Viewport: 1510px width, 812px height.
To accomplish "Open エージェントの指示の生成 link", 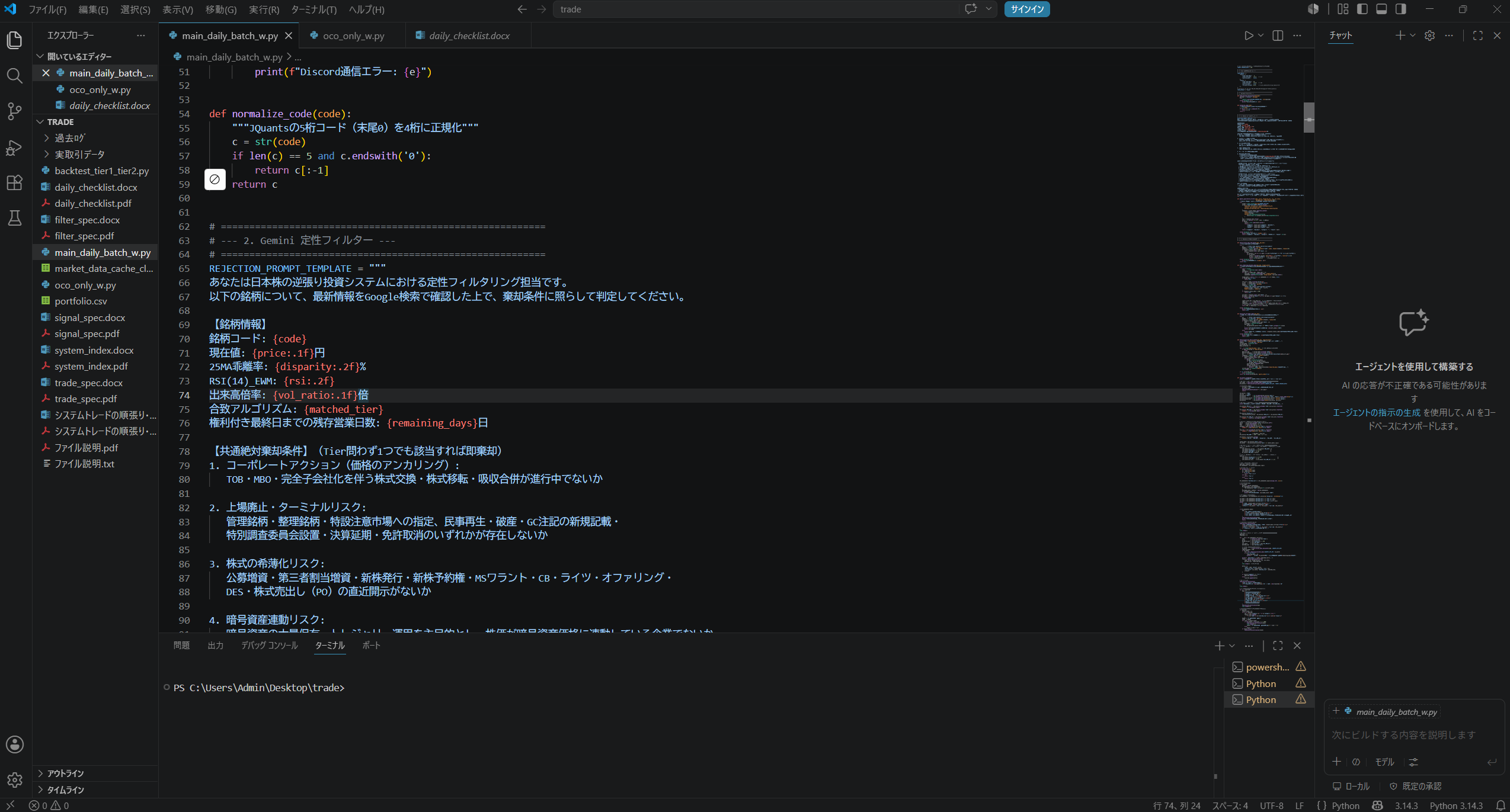I will [1376, 413].
